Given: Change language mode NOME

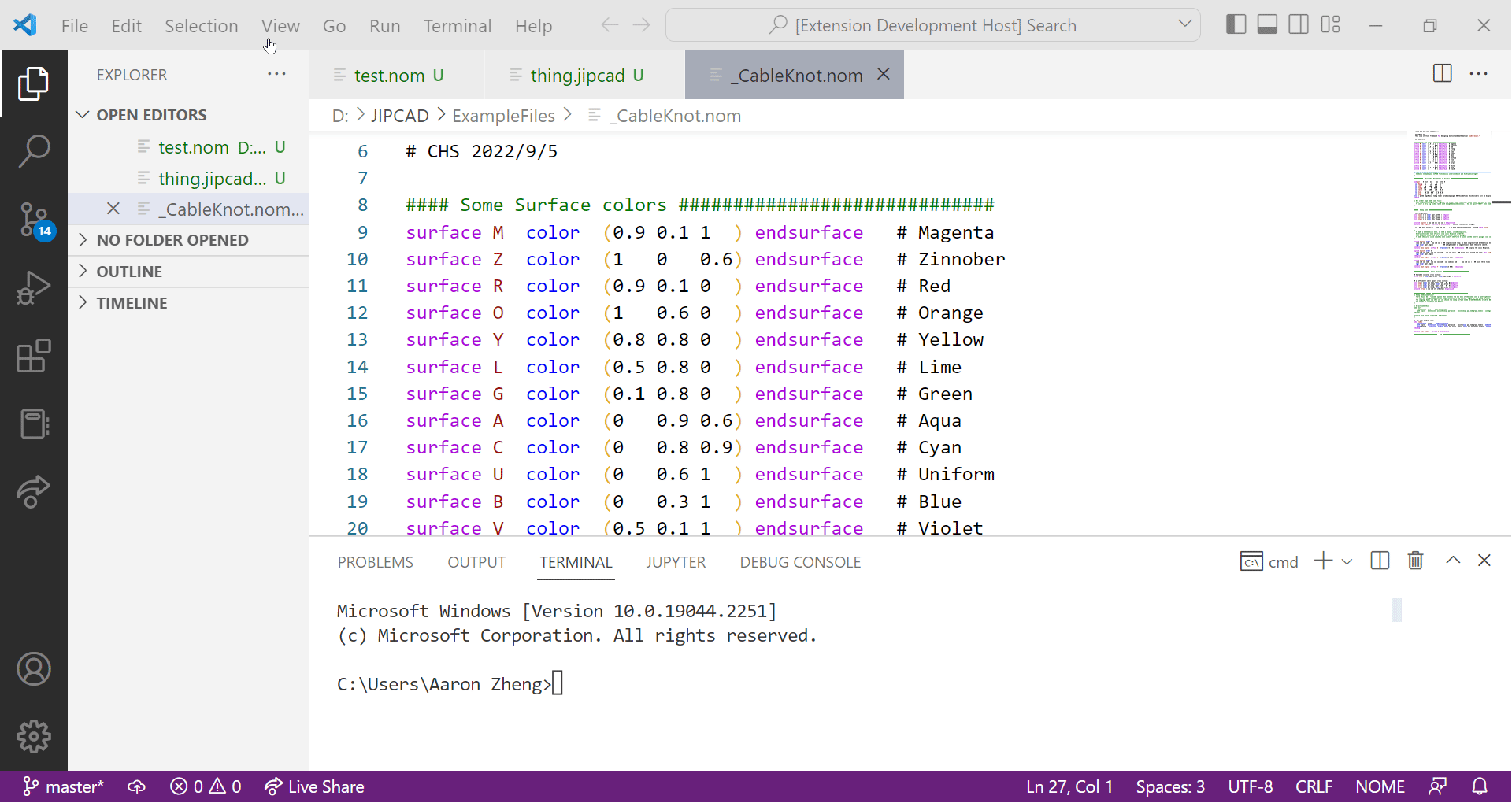Looking at the screenshot, I should pos(1380,786).
